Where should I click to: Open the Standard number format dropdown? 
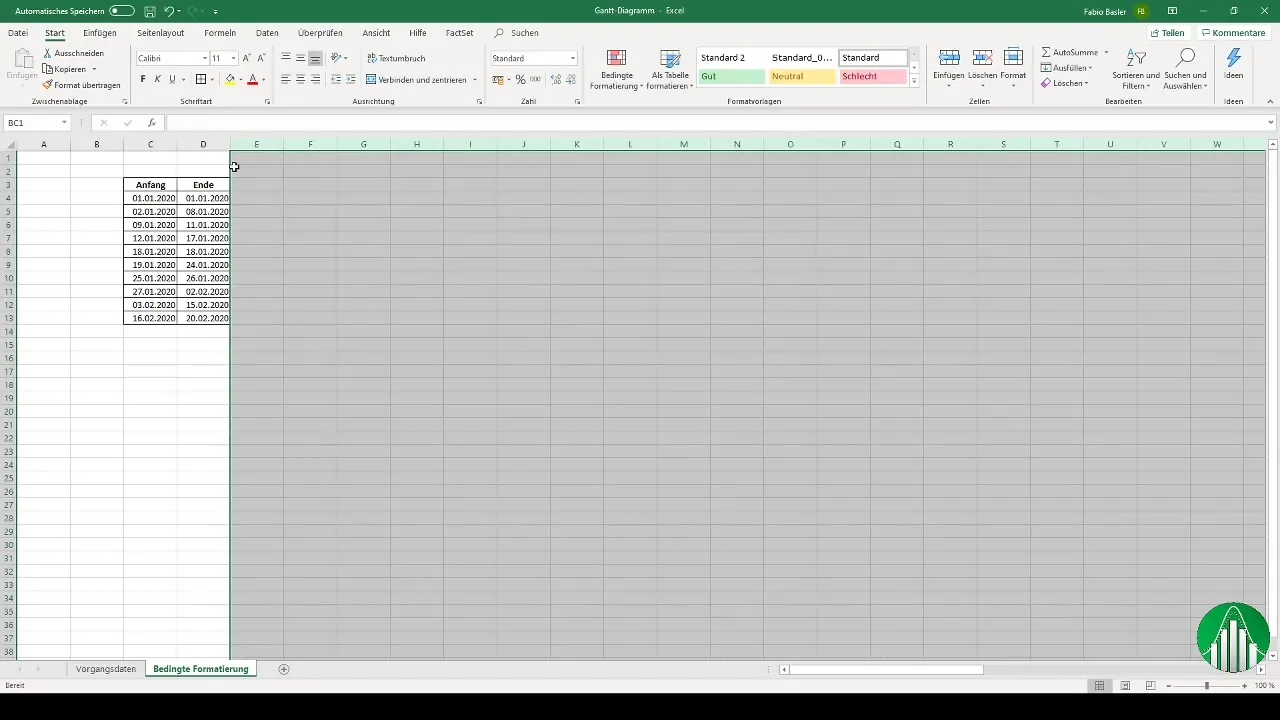click(x=573, y=58)
